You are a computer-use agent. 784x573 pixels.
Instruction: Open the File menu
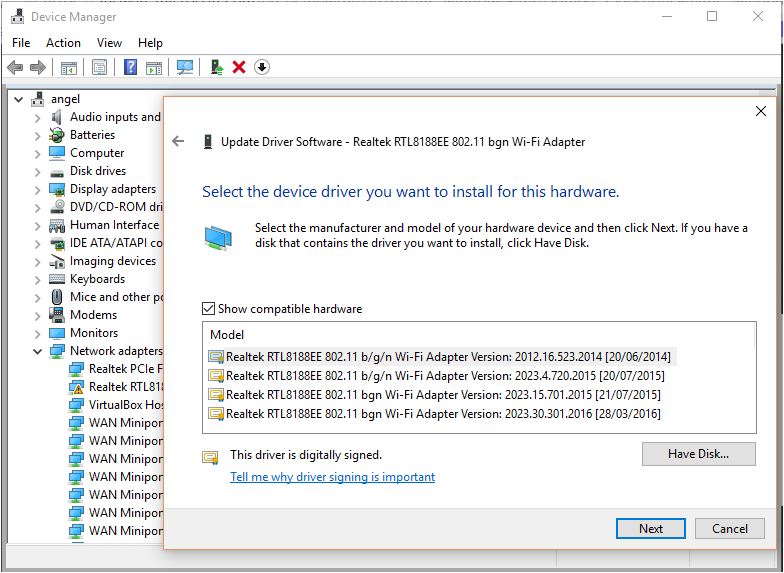(x=21, y=43)
